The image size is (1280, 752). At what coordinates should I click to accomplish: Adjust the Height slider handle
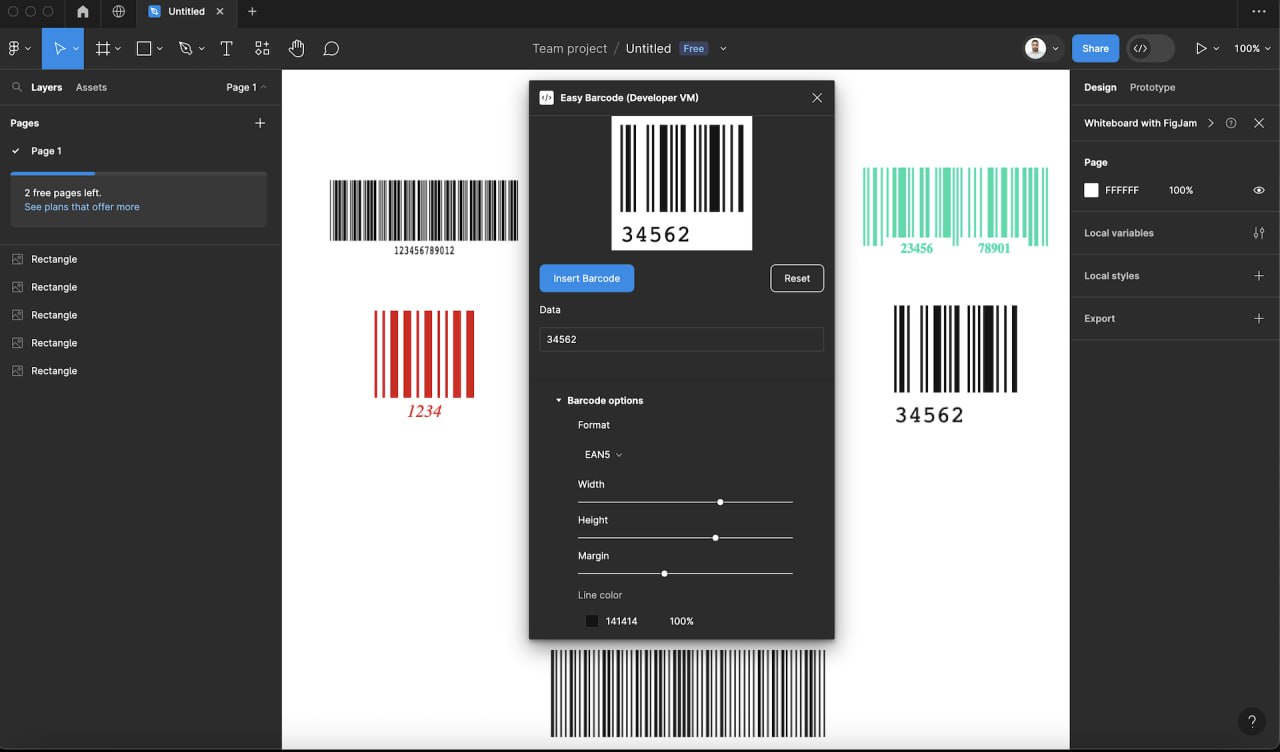pyautogui.click(x=715, y=538)
